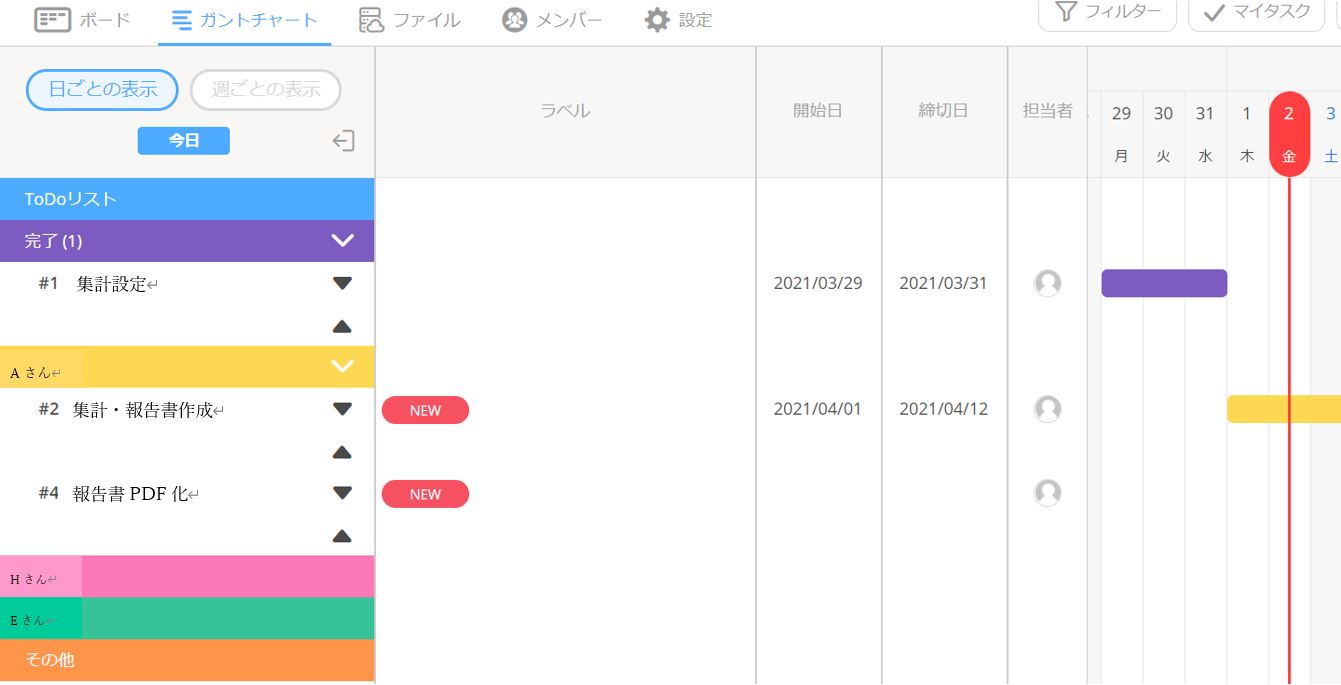Select the その他 group row
The height and width of the screenshot is (685, 1341).
pos(187,660)
